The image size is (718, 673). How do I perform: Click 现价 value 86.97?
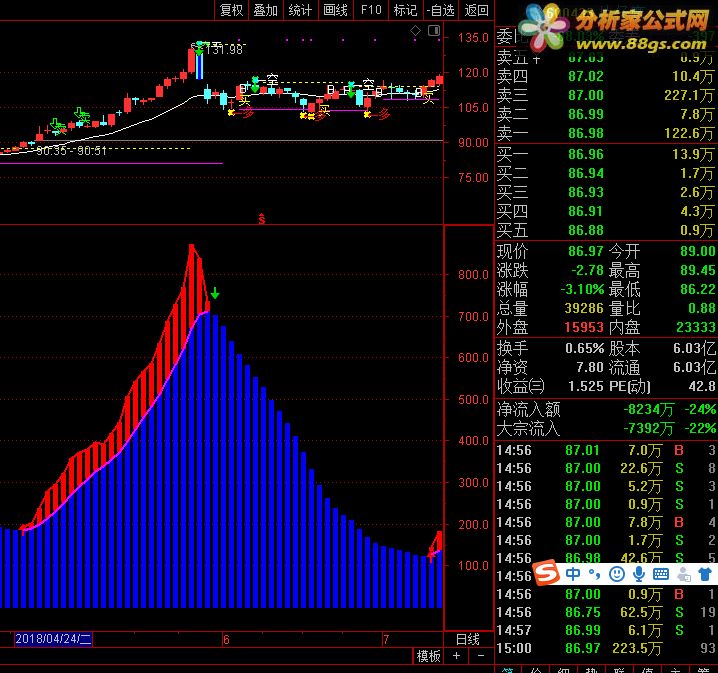[586, 251]
